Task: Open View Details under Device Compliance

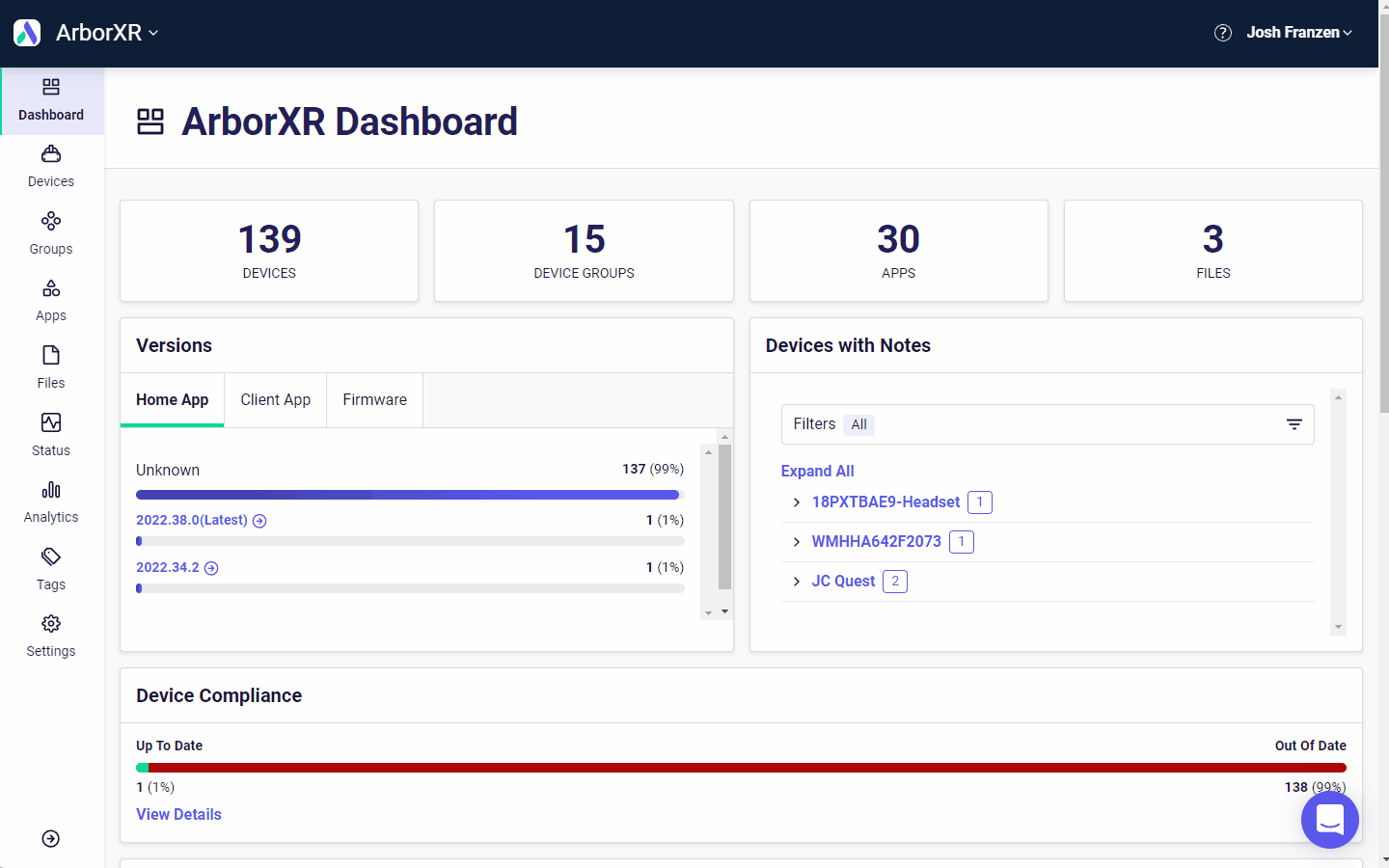Action: (x=178, y=814)
